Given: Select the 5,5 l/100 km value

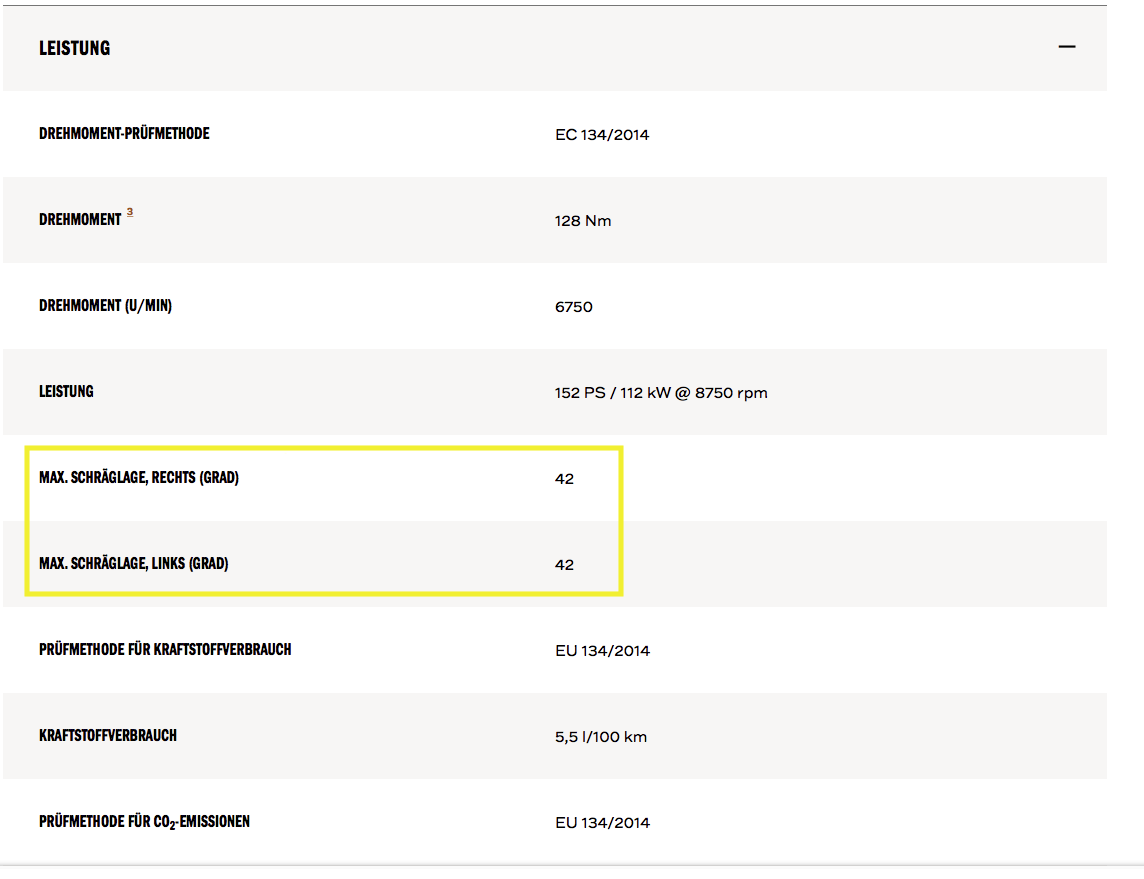Looking at the screenshot, I should (601, 737).
